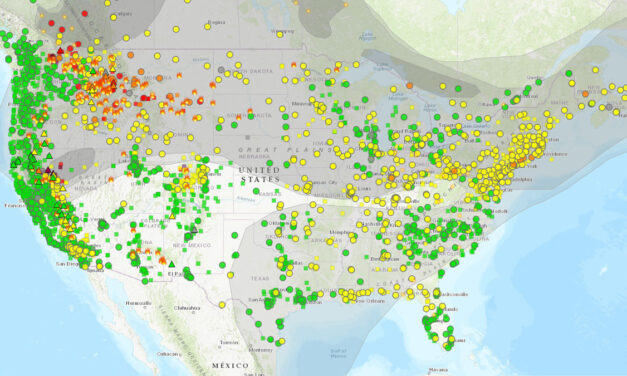Click the gray circle marker in Nova Scotia
The width and height of the screenshot is (627, 376).
609,107
